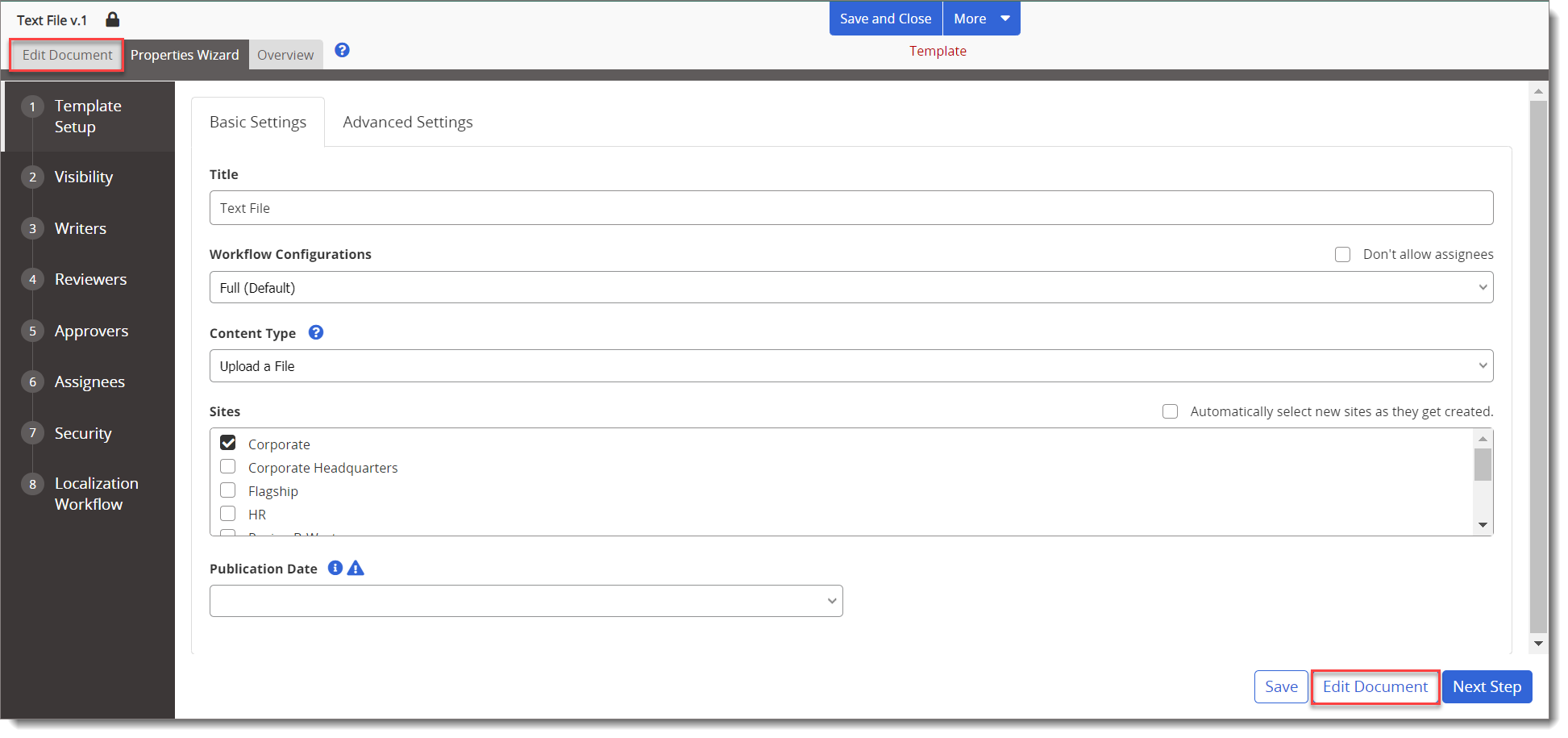Click the warning triangle near Publication Date
This screenshot has height=738, width=1568.
(356, 568)
